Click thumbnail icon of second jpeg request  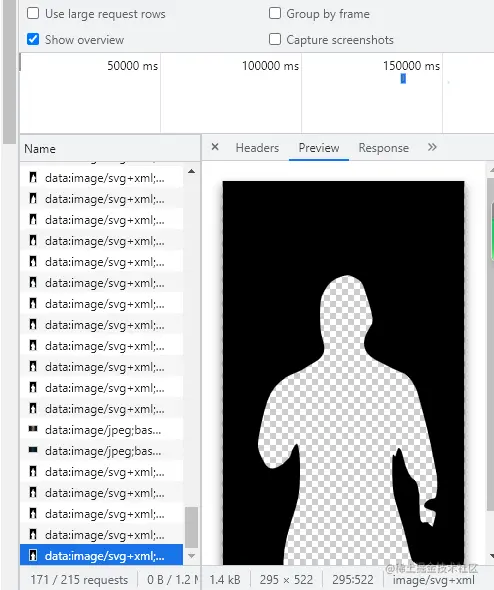(33, 450)
